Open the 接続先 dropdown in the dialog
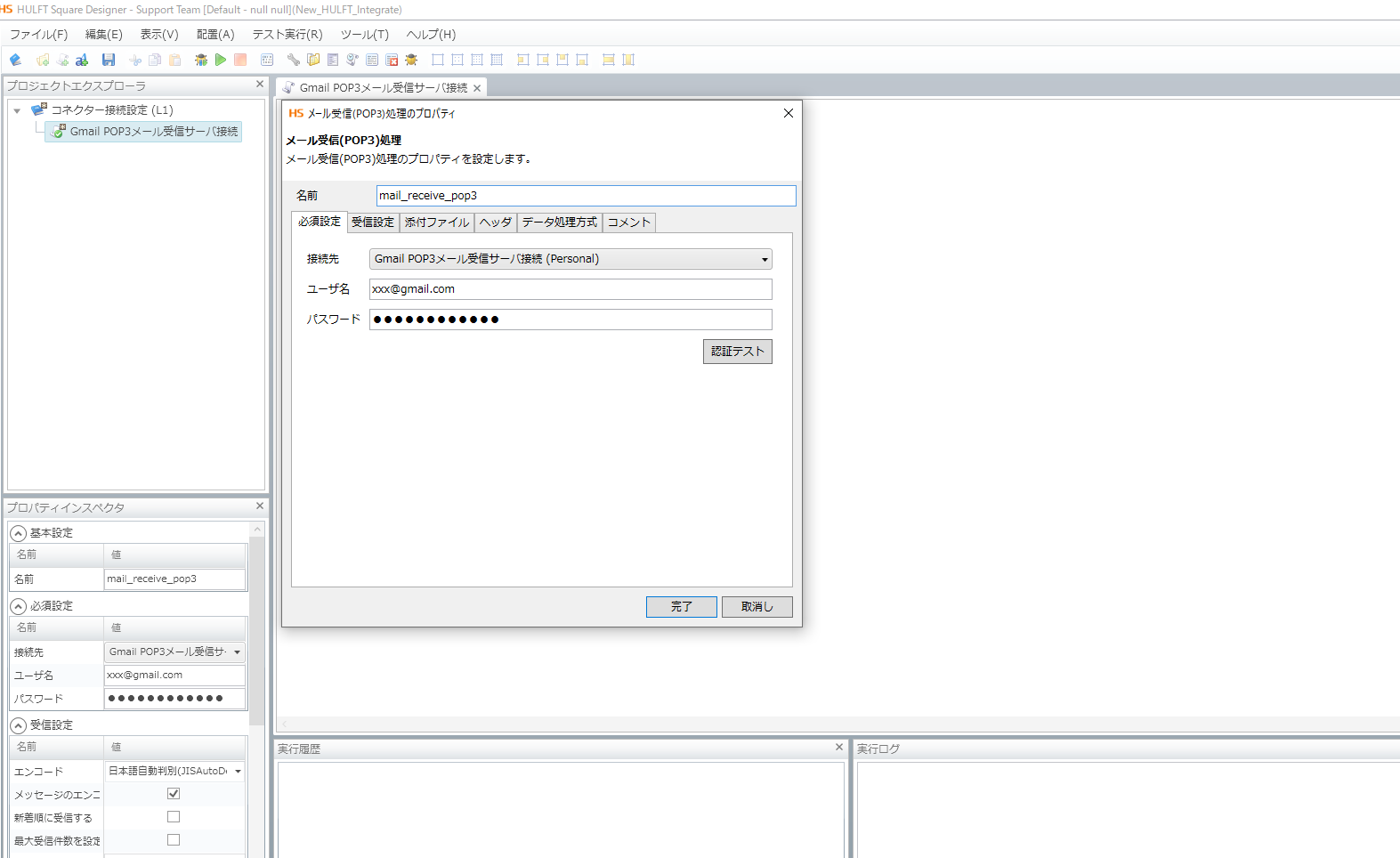 click(571, 259)
